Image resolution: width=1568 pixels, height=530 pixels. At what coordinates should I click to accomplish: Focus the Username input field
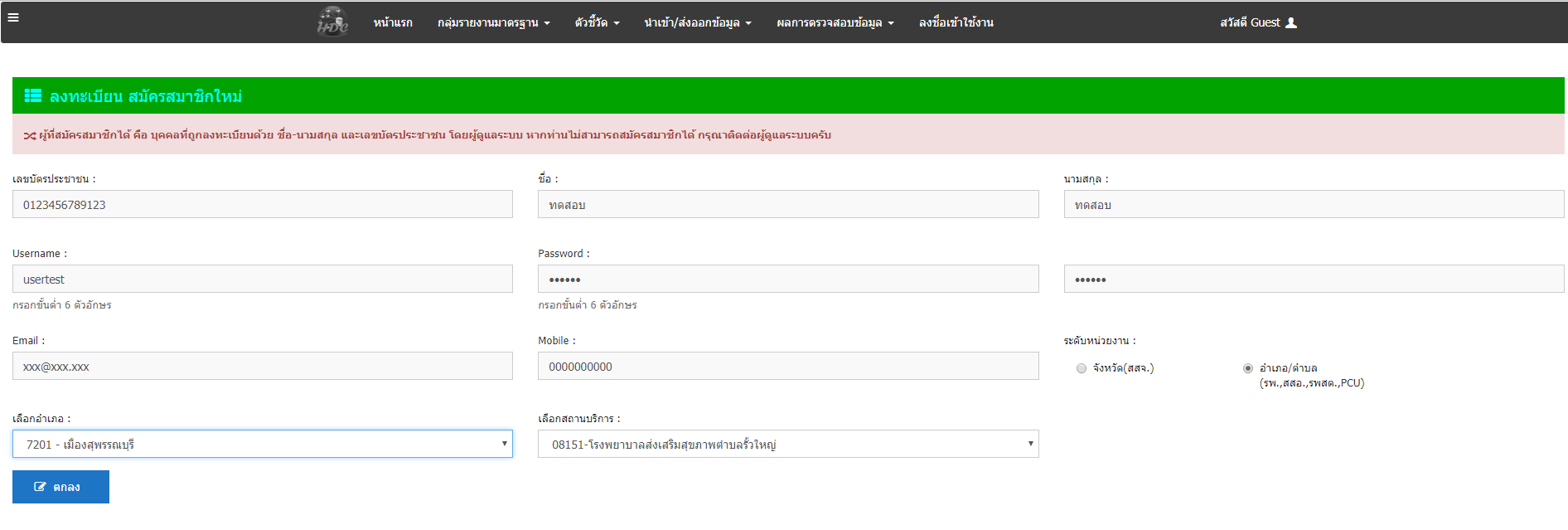pos(263,280)
